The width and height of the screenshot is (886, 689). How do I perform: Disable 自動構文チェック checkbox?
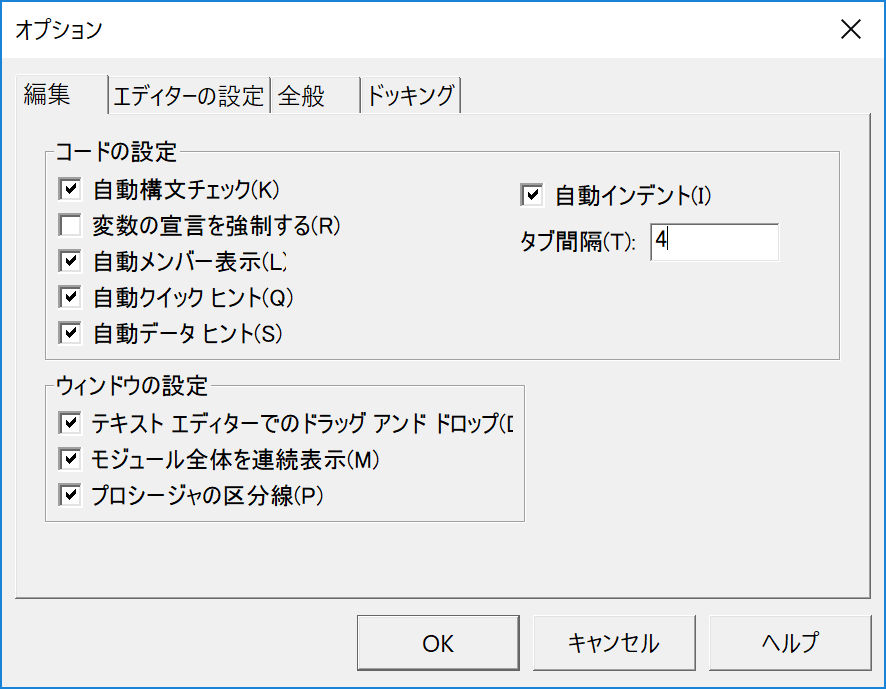tap(70, 188)
